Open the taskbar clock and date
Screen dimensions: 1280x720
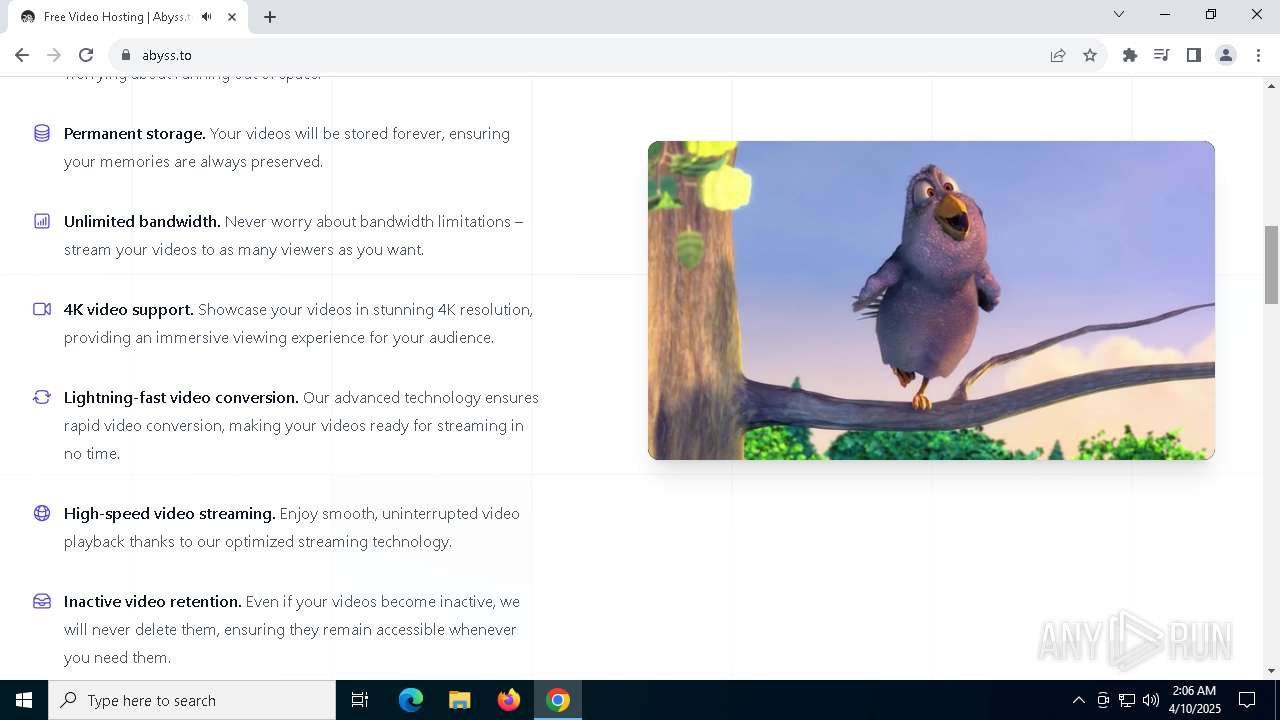coord(1196,700)
